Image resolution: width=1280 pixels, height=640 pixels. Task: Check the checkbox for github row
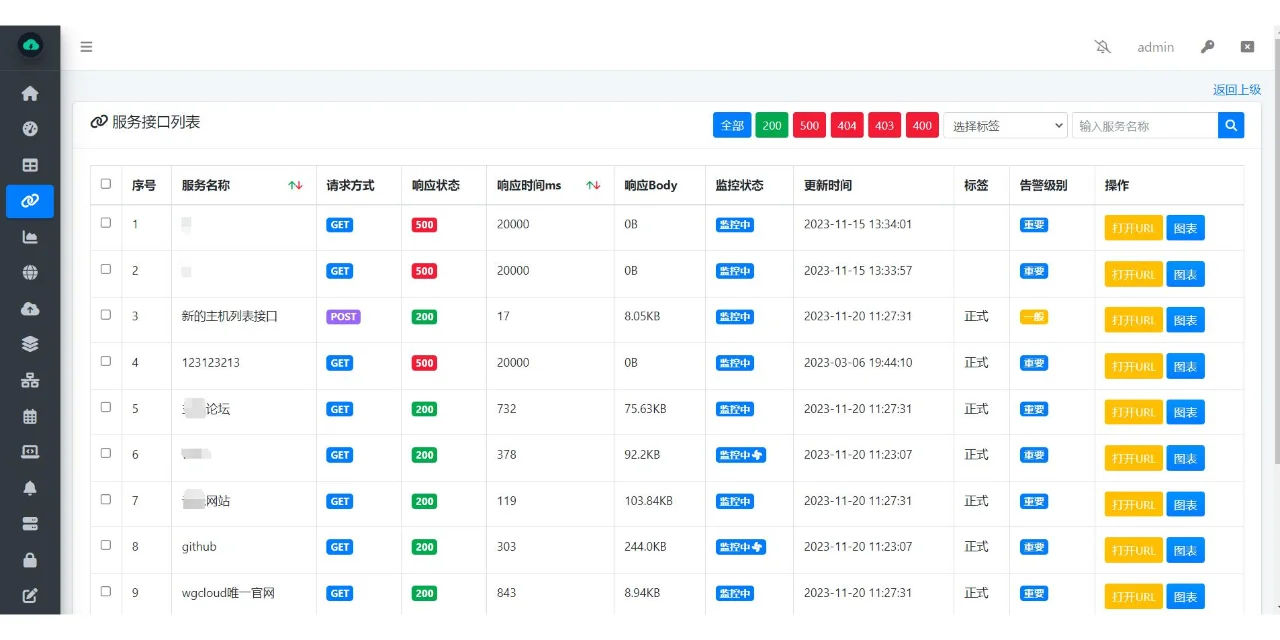[x=106, y=545]
